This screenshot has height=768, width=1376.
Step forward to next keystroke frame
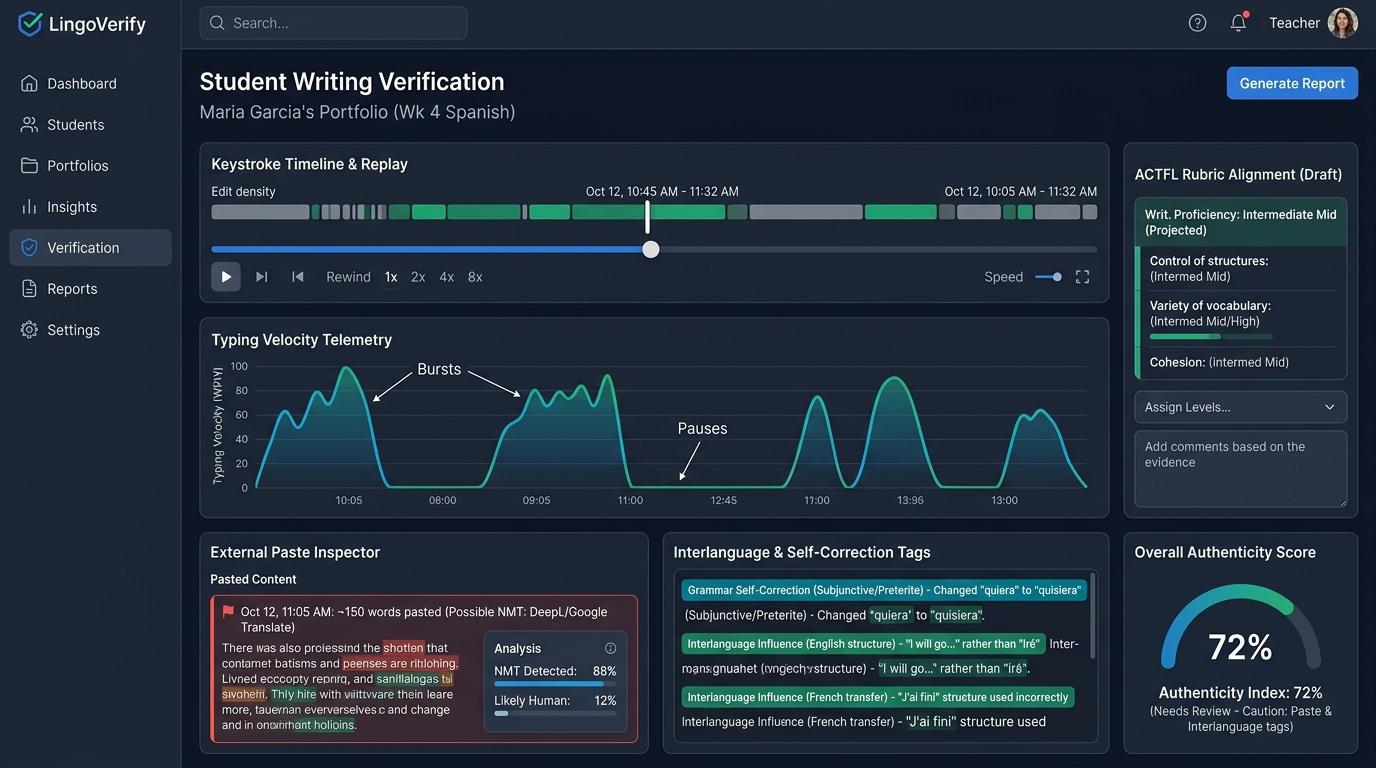click(x=262, y=277)
